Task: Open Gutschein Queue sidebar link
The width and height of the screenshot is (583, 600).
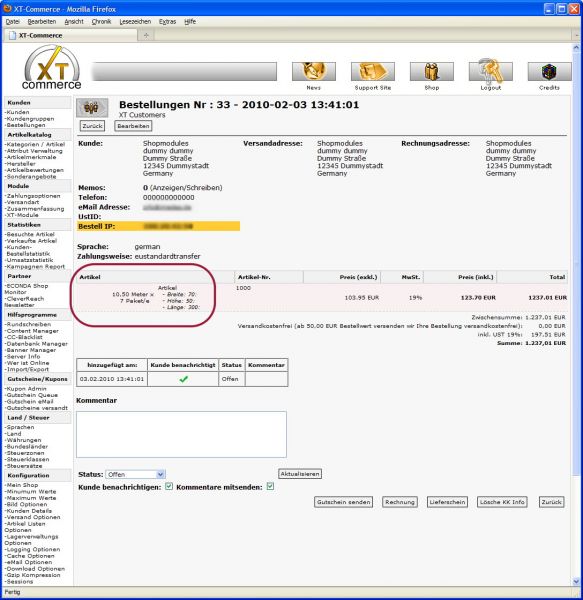Action: tap(31, 395)
